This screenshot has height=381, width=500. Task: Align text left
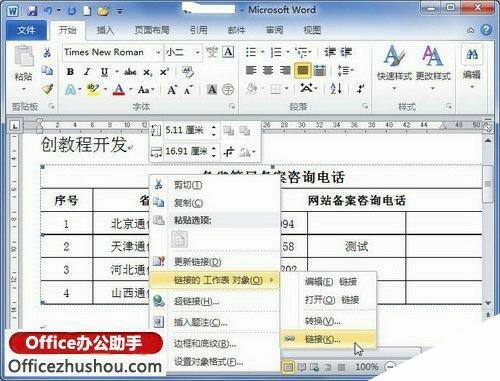[251, 70]
